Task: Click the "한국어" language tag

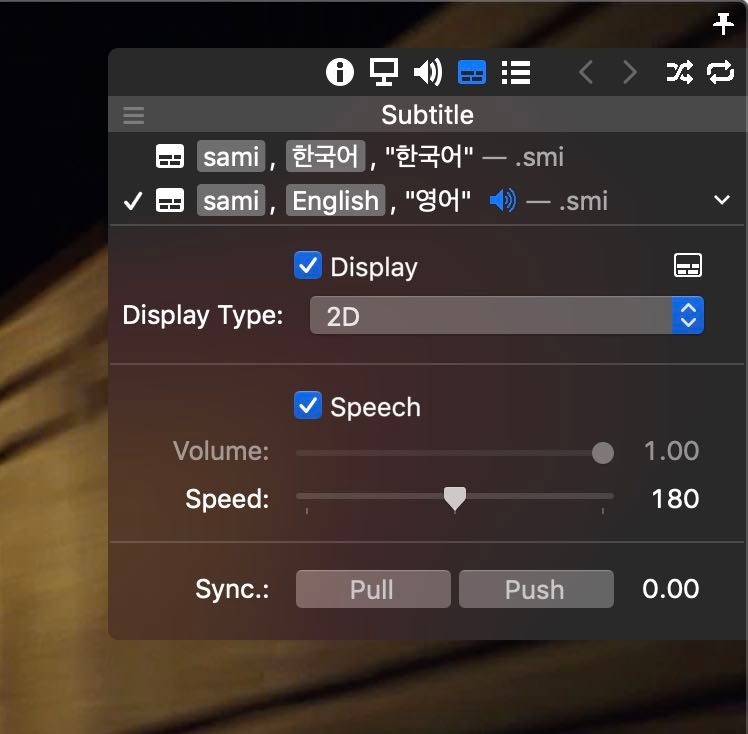Action: tap(325, 156)
